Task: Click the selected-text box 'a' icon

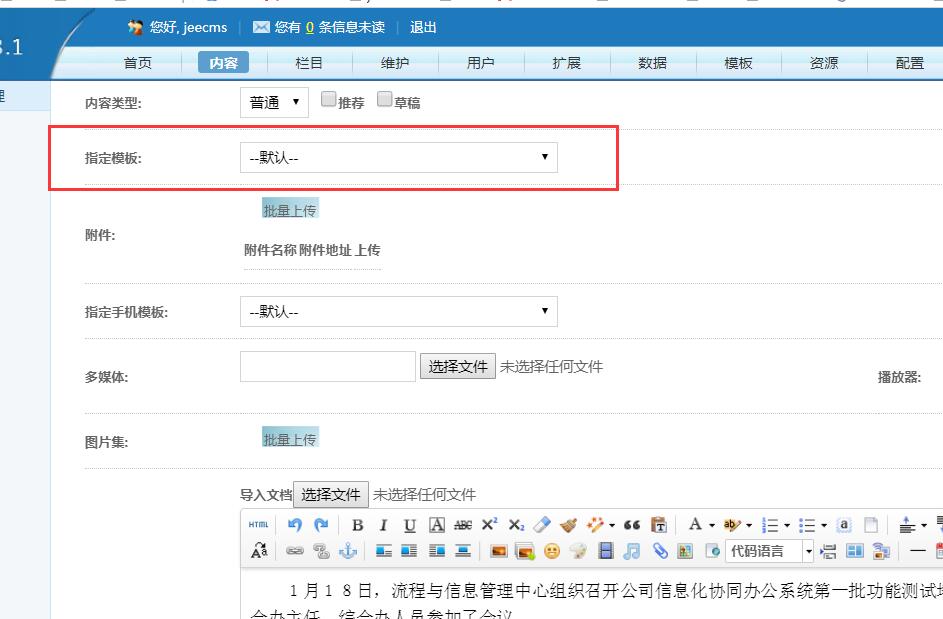Action: pyautogui.click(x=844, y=525)
